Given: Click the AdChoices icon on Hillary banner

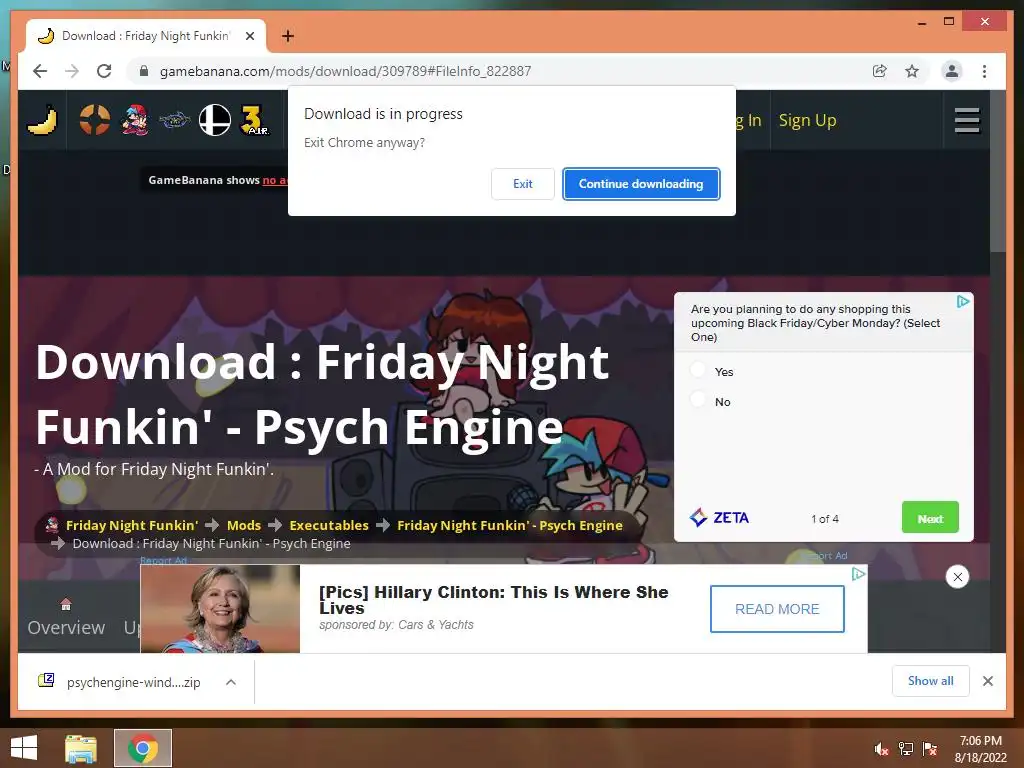Looking at the screenshot, I should tap(858, 574).
